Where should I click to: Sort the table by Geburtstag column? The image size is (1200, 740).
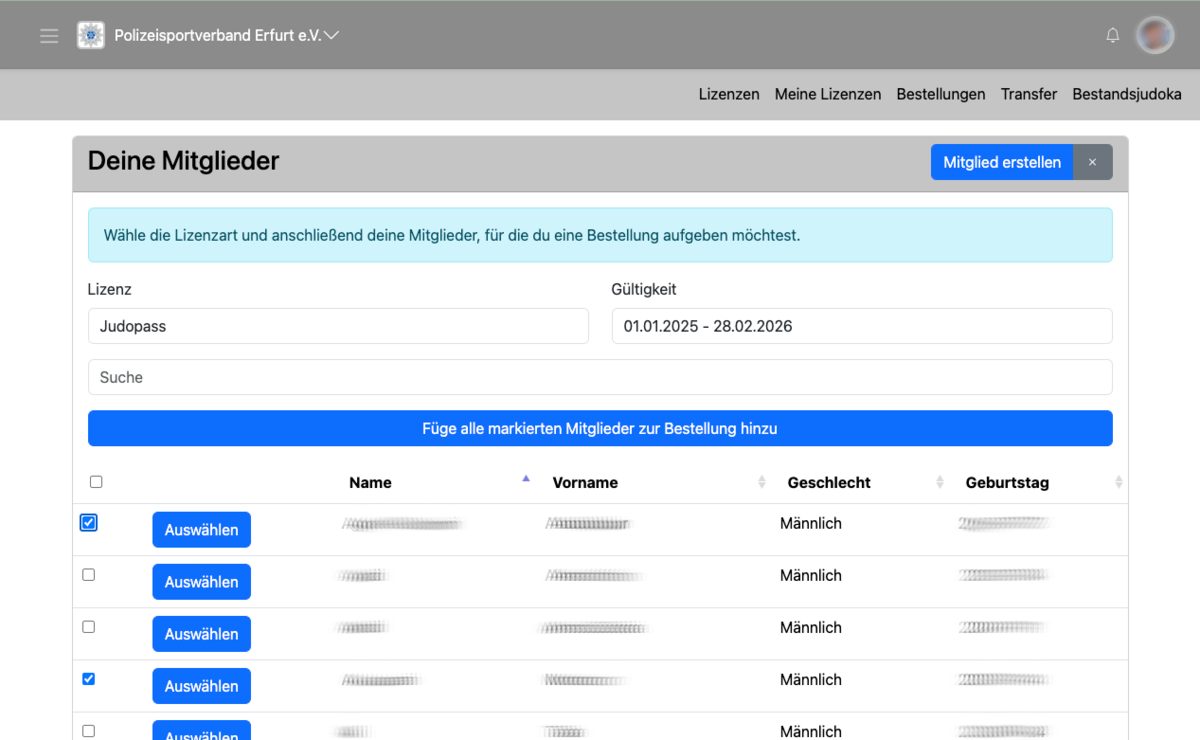(1007, 482)
